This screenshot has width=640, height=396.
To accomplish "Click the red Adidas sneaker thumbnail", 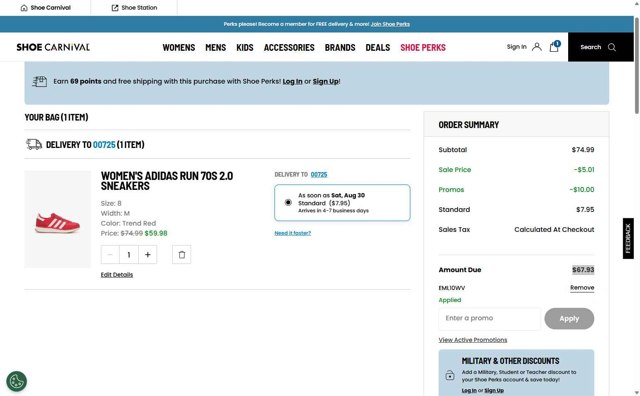I will point(58,219).
